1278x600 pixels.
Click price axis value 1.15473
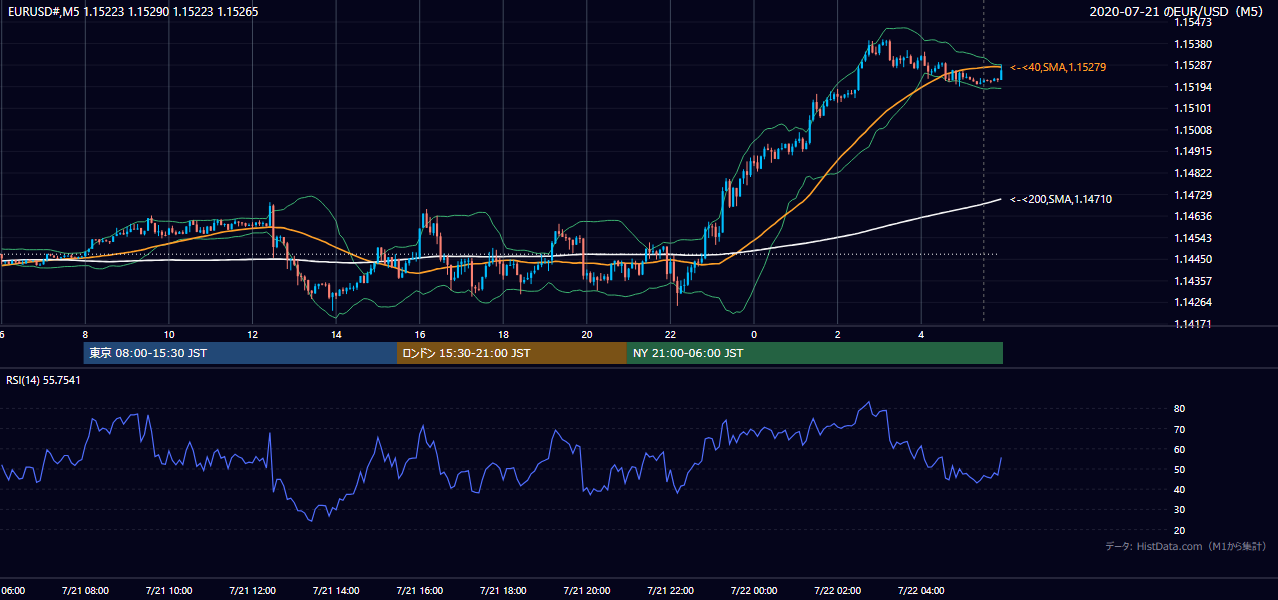1193,22
